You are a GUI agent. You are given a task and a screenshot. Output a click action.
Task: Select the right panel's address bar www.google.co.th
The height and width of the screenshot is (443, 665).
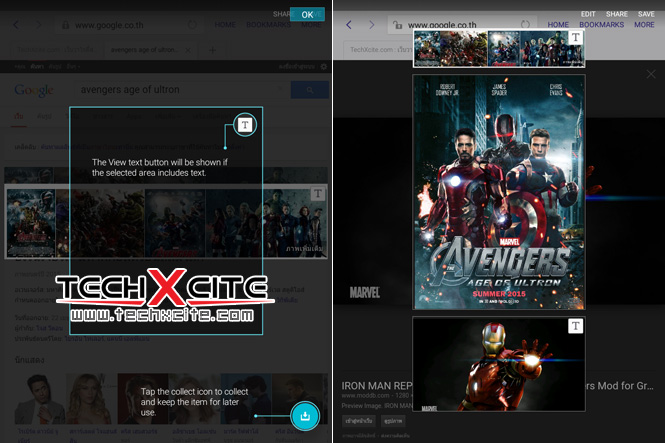(x=462, y=25)
